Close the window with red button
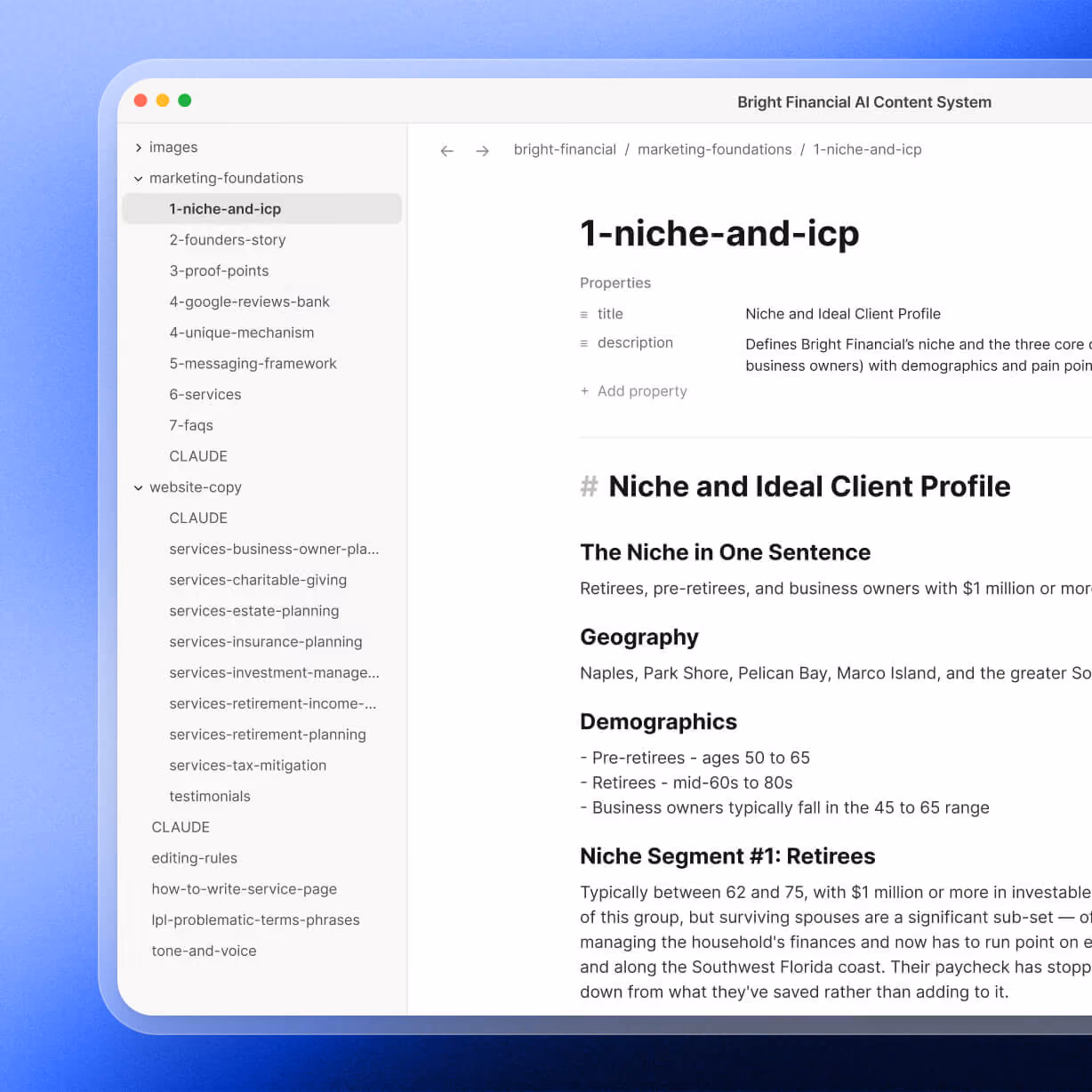Image resolution: width=1092 pixels, height=1092 pixels. point(141,100)
